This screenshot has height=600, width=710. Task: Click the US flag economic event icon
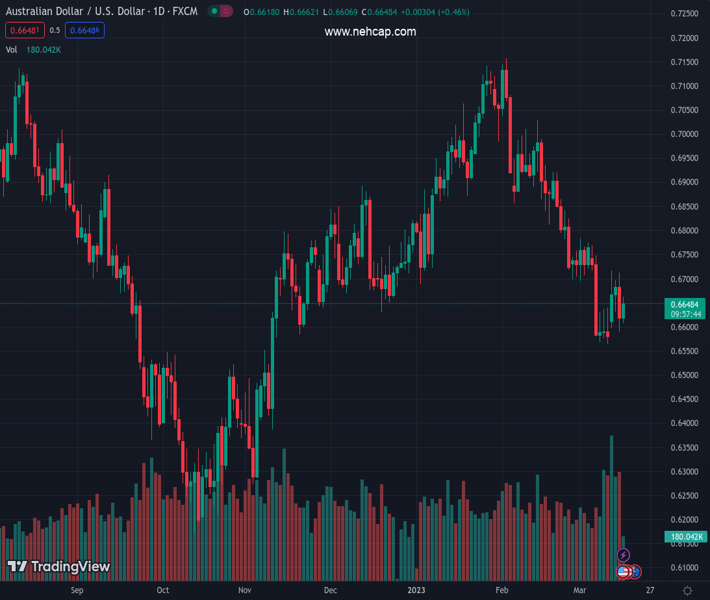[x=623, y=572]
